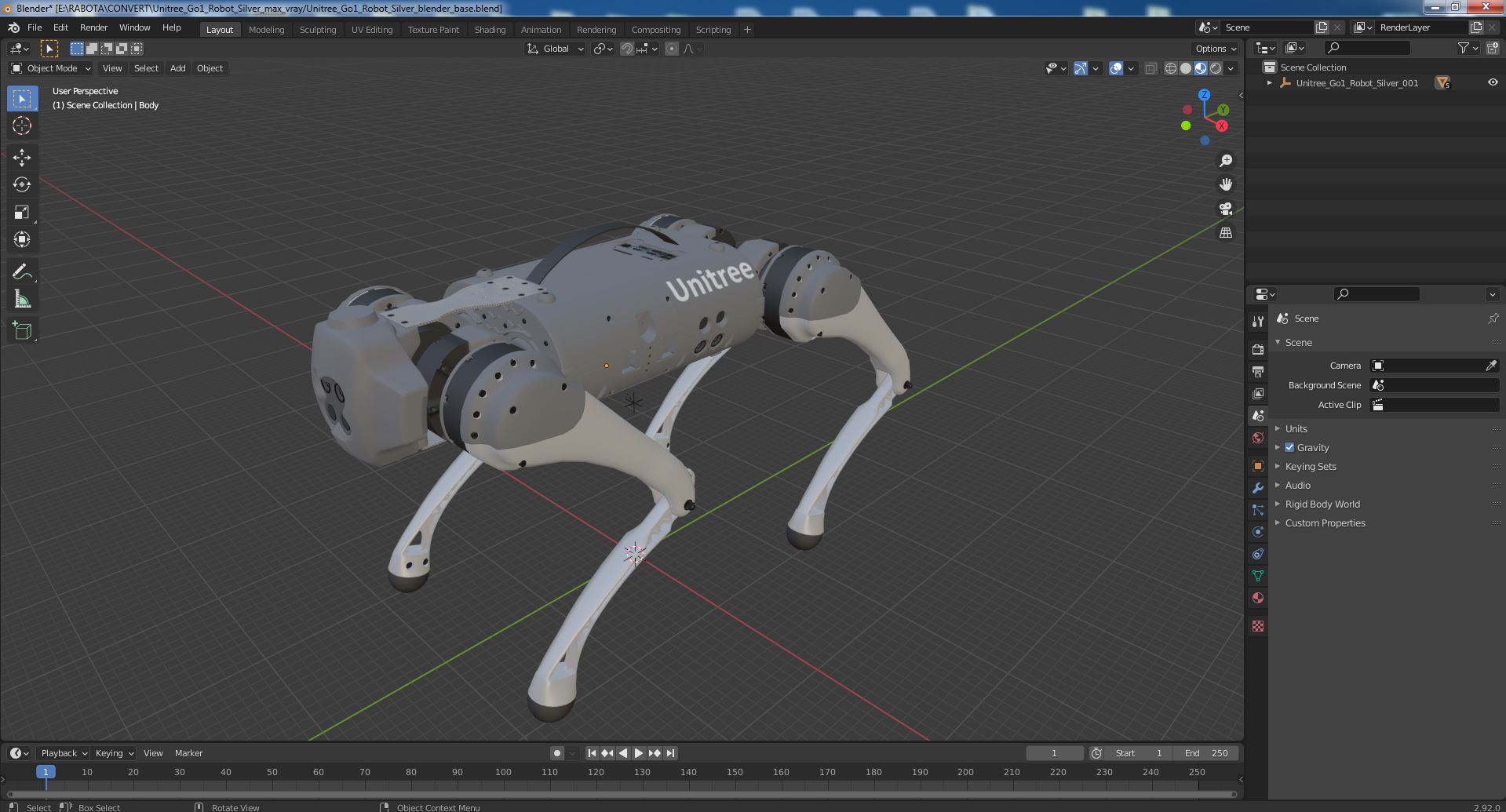Open the Modifier properties wrench tab
Screen dimensions: 1506x812
point(1258,488)
